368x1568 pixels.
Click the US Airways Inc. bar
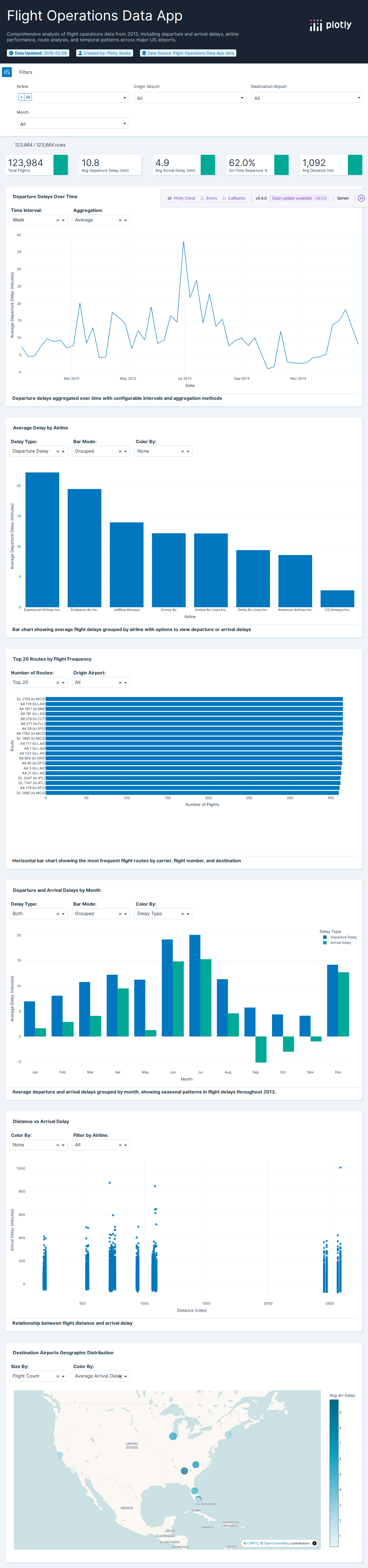click(x=337, y=599)
